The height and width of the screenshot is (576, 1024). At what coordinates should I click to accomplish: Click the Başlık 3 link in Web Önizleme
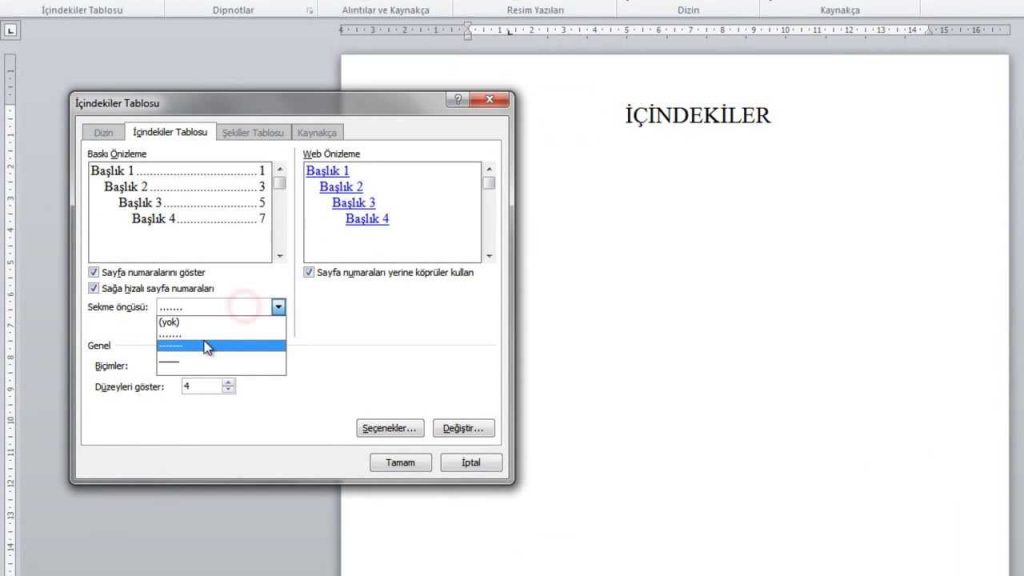click(x=353, y=202)
